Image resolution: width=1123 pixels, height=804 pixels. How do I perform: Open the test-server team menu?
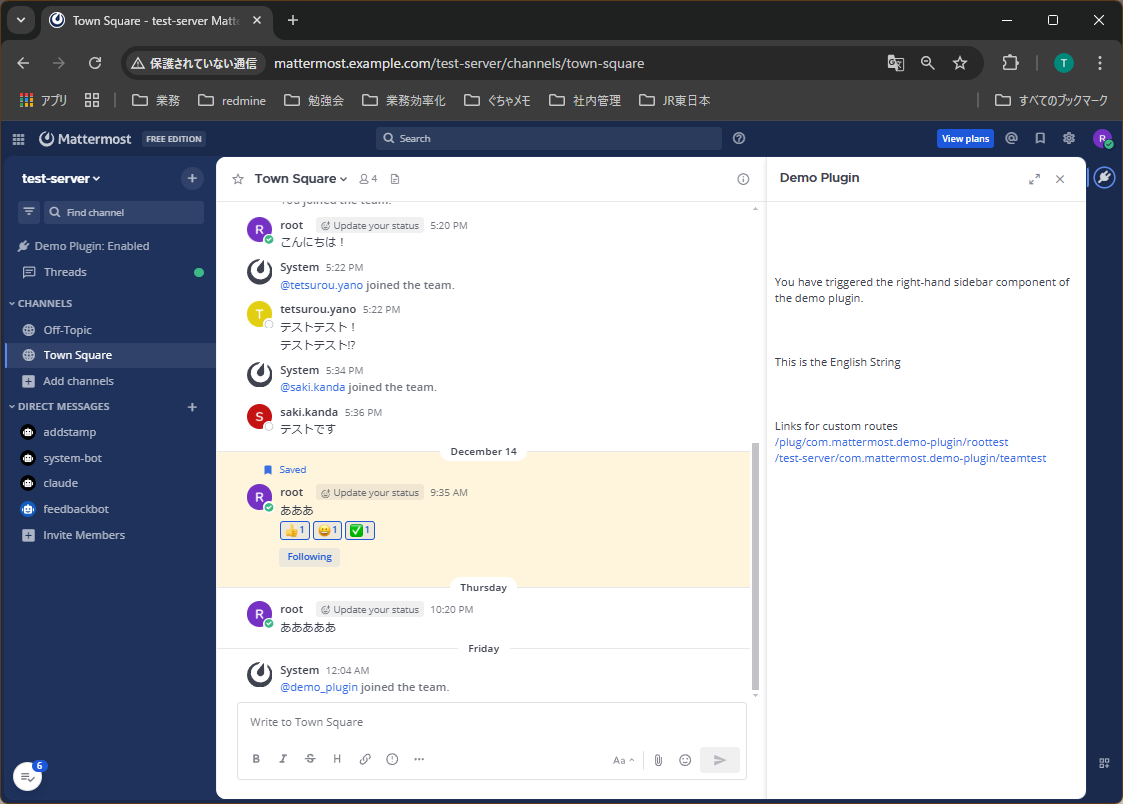click(x=61, y=178)
